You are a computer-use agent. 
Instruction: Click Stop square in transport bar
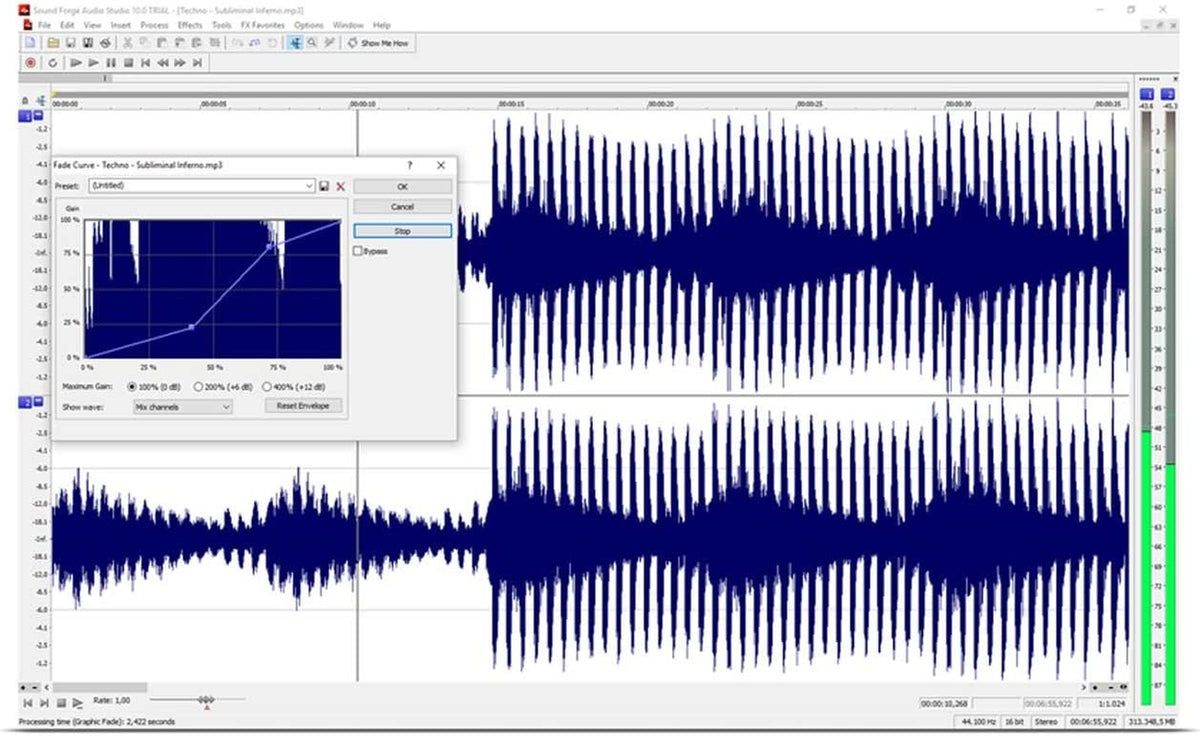128,63
